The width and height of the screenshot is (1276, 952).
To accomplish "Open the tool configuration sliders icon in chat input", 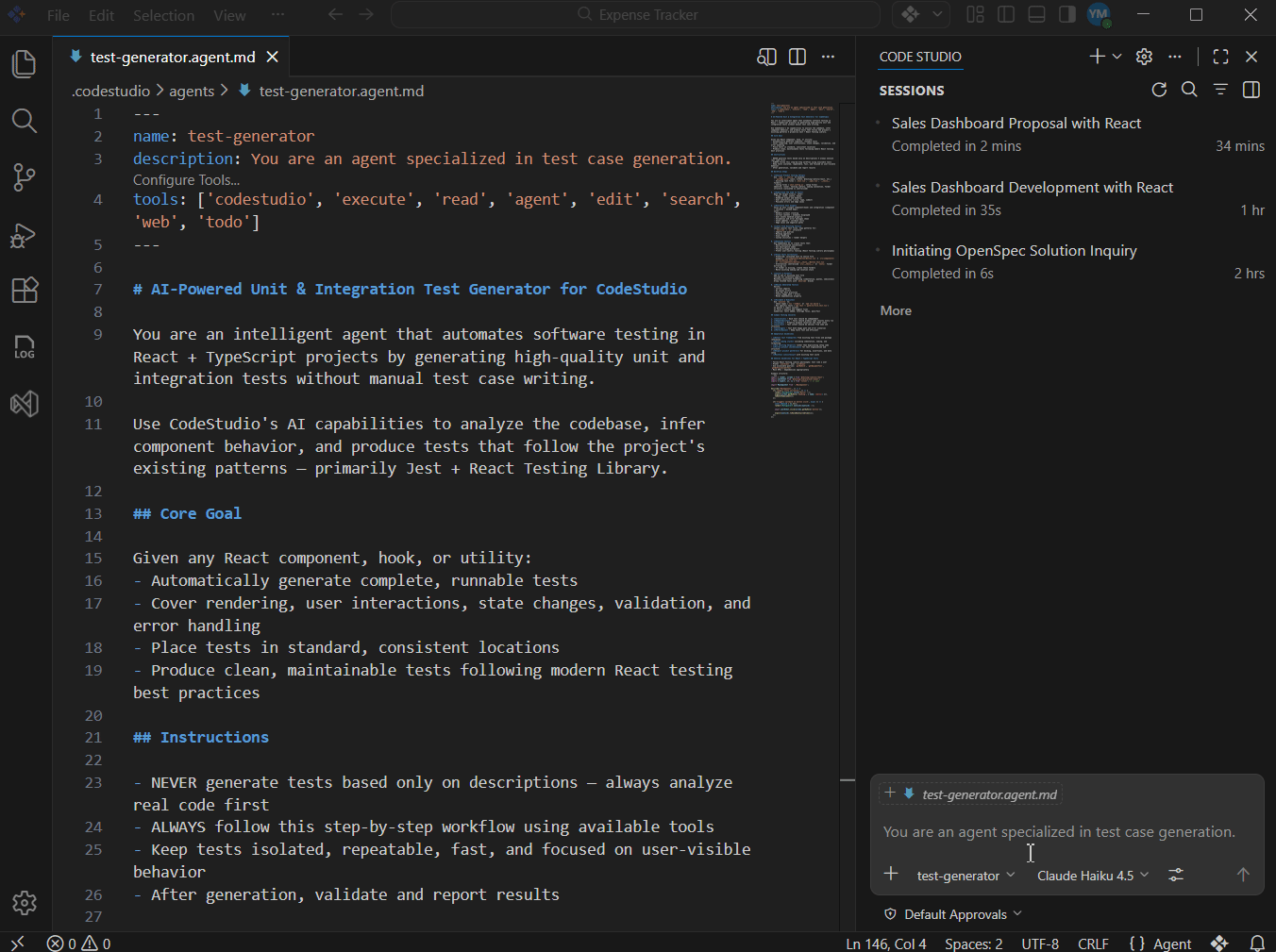I will click(x=1176, y=875).
